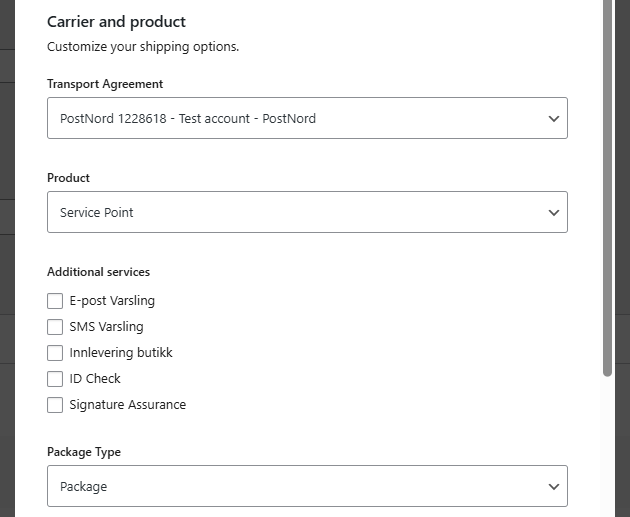Click the E-post Varsling label text
The width and height of the screenshot is (630, 517).
[x=112, y=300]
